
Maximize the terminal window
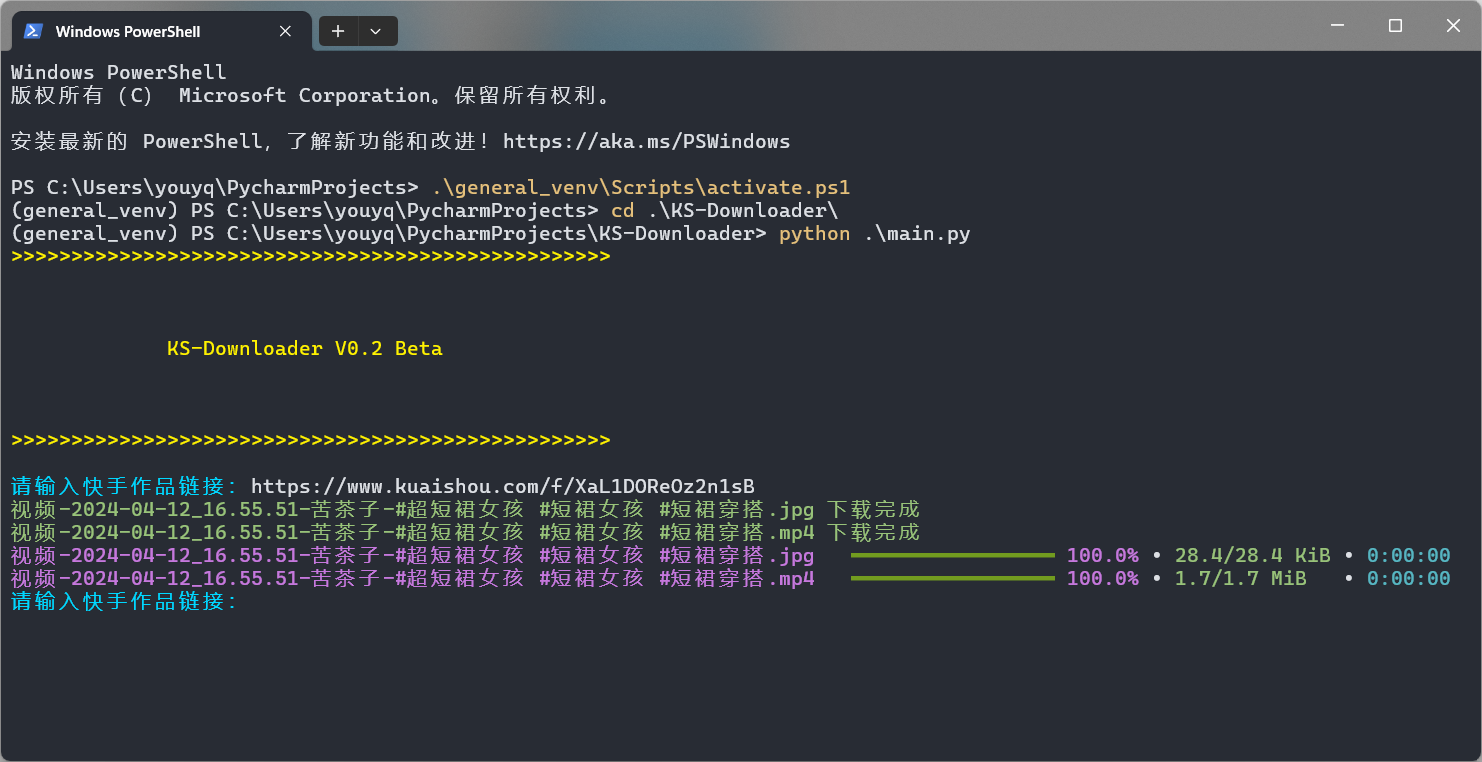click(1395, 26)
